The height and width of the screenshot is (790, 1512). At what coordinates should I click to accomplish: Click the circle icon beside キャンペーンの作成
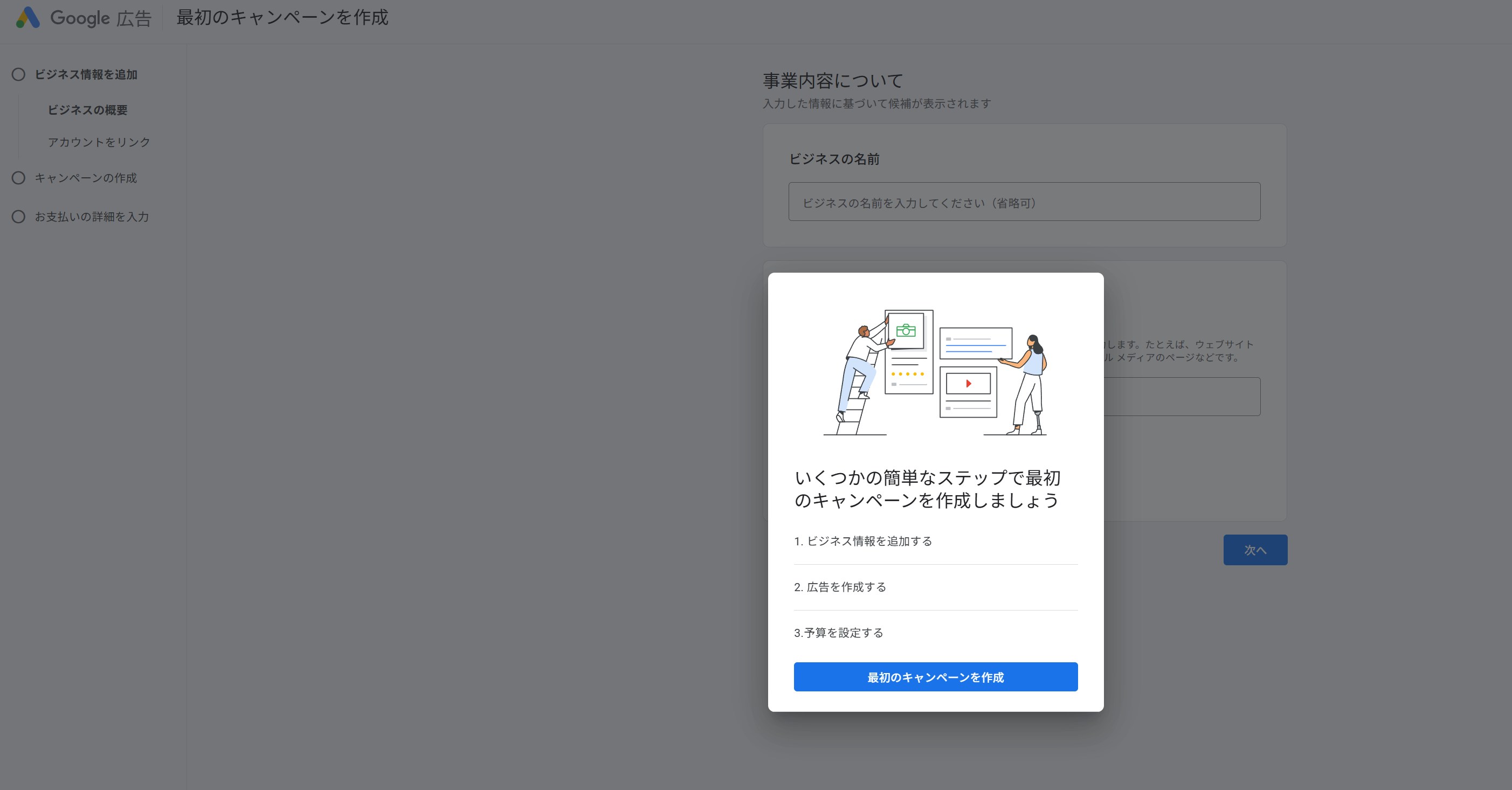19,178
